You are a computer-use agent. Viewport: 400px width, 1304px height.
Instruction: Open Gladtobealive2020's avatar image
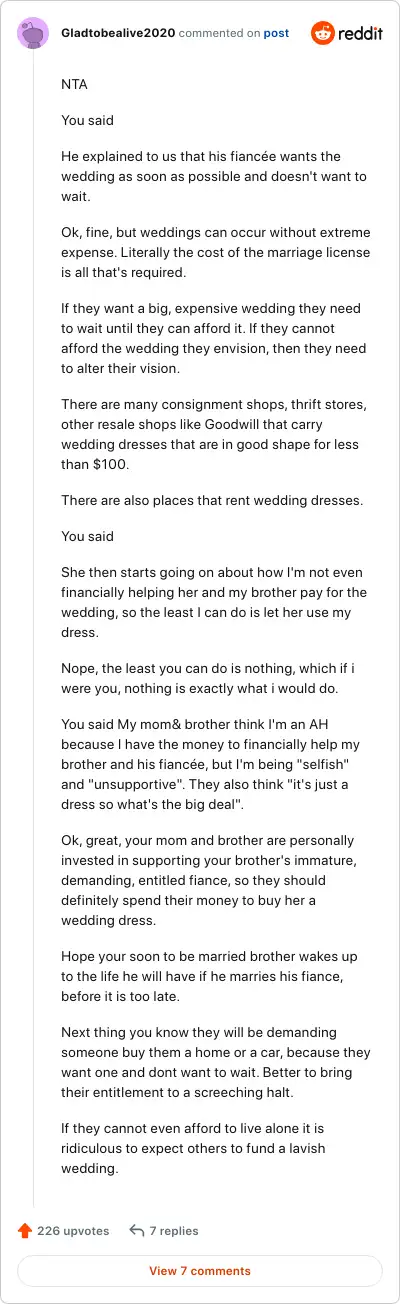point(33,33)
